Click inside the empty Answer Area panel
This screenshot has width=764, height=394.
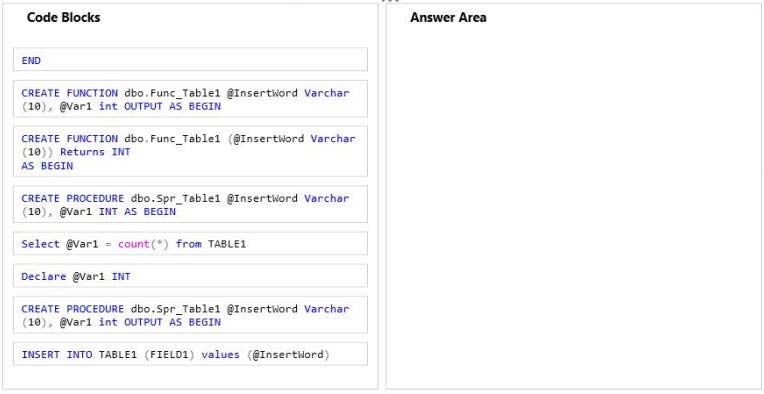click(x=573, y=205)
